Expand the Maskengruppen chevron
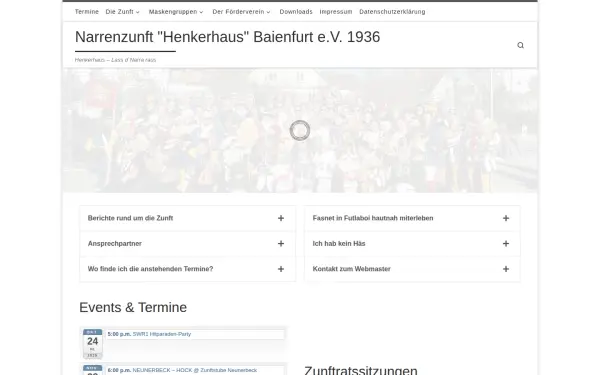 click(201, 12)
